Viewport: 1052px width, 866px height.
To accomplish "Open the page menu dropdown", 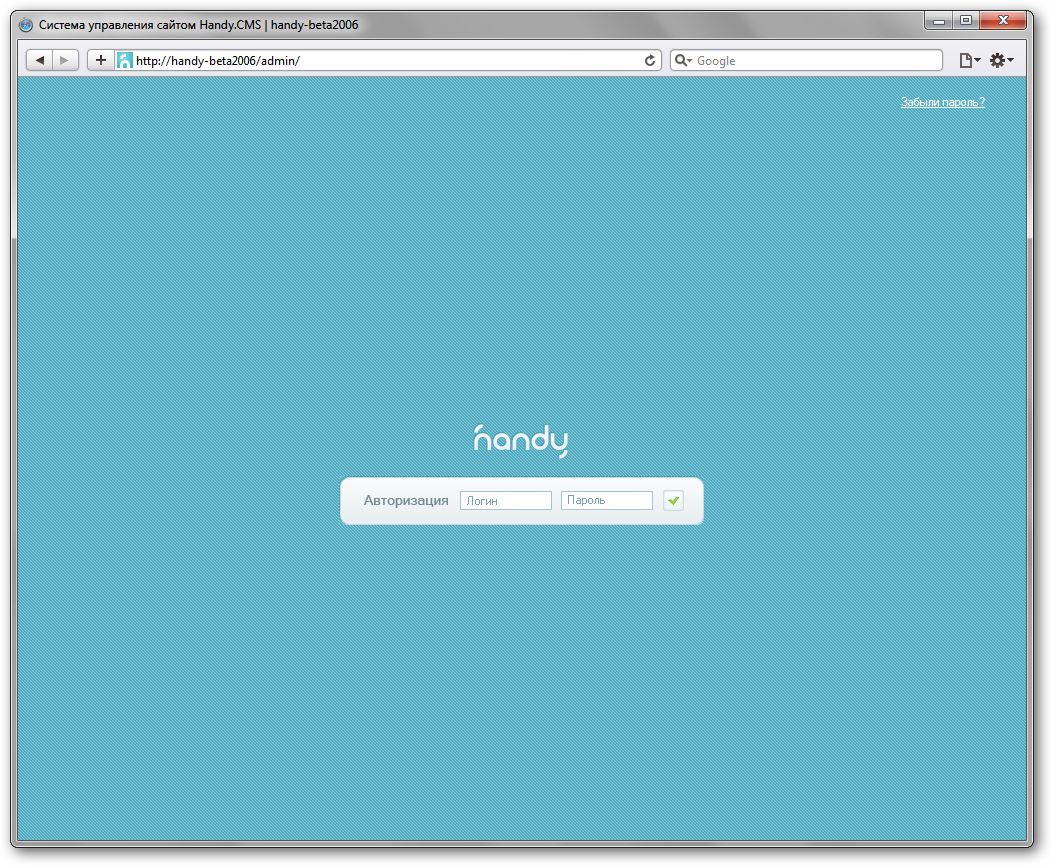I will pos(969,61).
